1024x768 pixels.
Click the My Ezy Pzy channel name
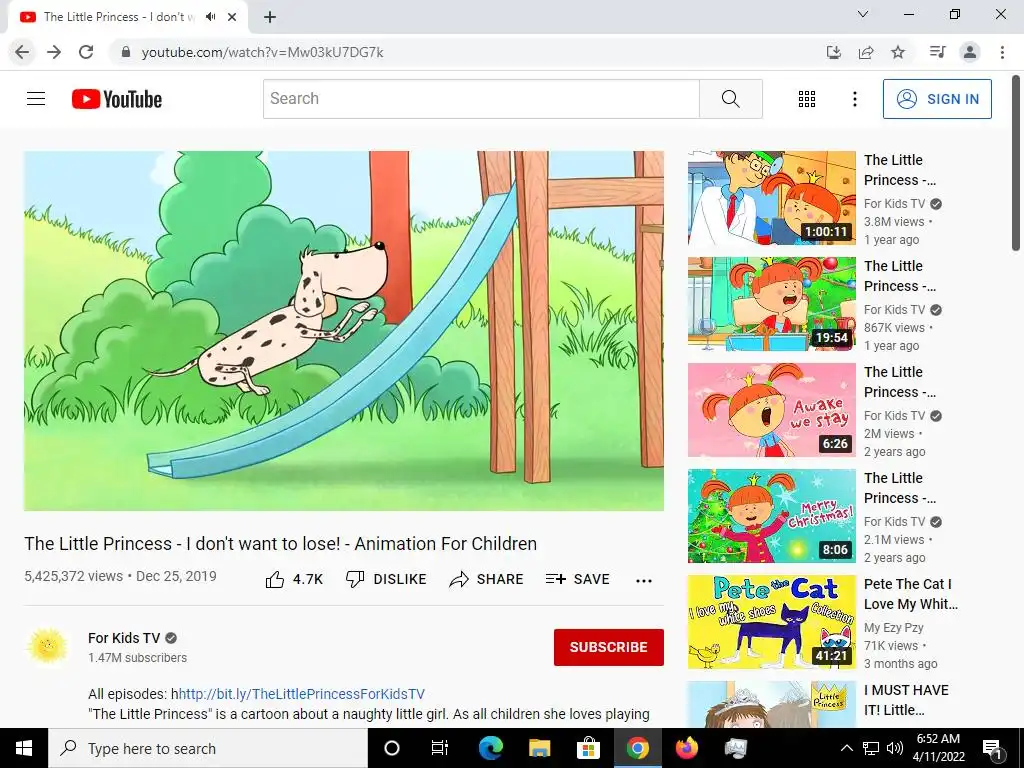893,628
